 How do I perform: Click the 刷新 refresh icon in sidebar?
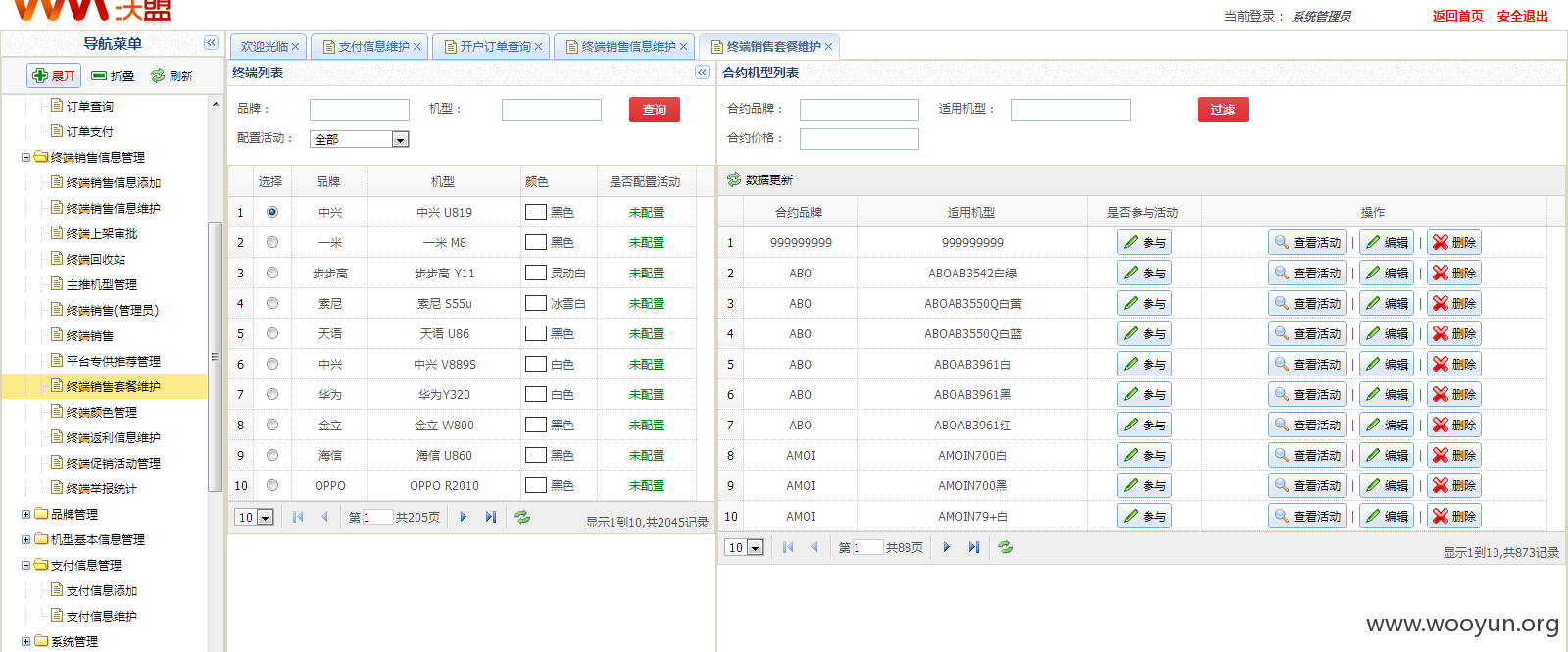(157, 75)
